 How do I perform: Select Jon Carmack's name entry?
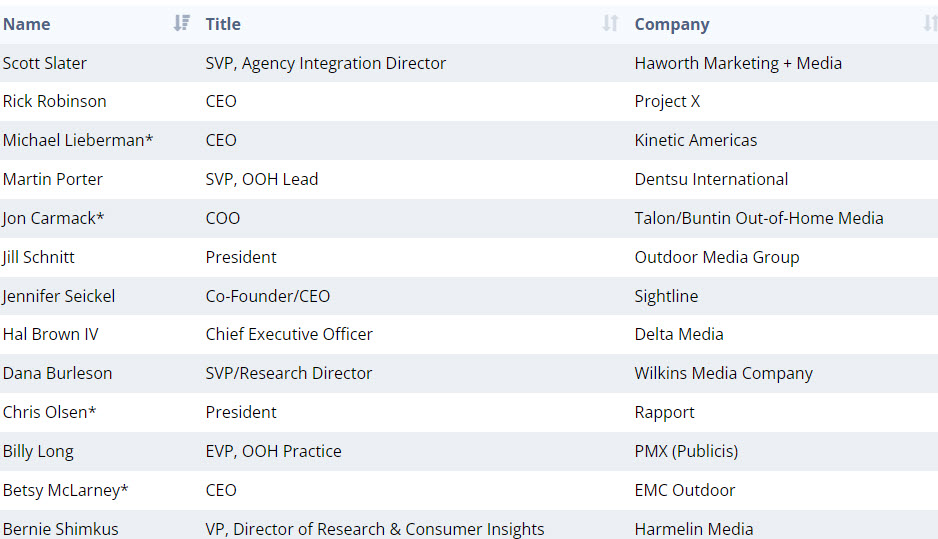click(54, 218)
